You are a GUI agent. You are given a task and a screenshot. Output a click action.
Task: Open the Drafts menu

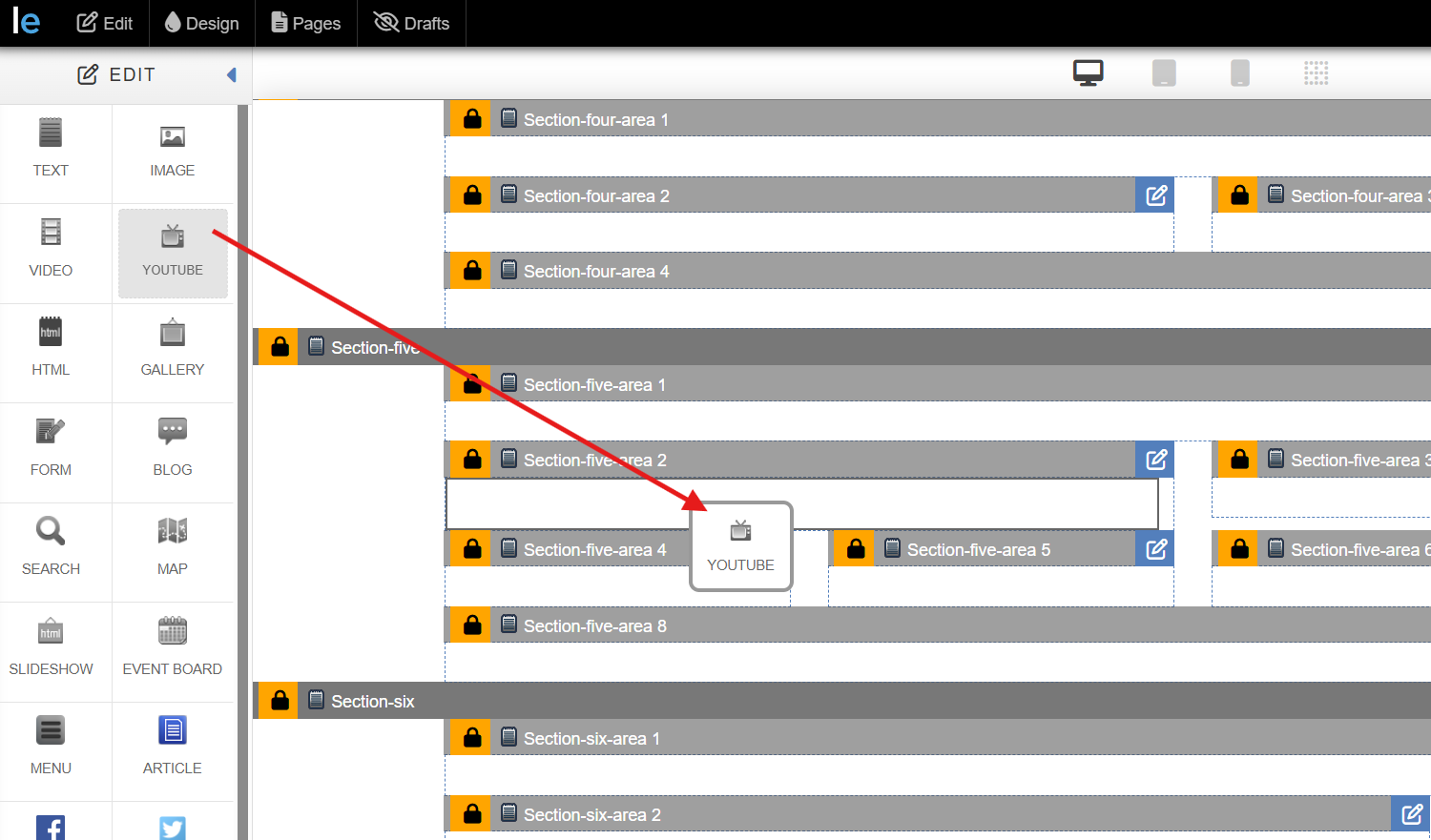[411, 23]
